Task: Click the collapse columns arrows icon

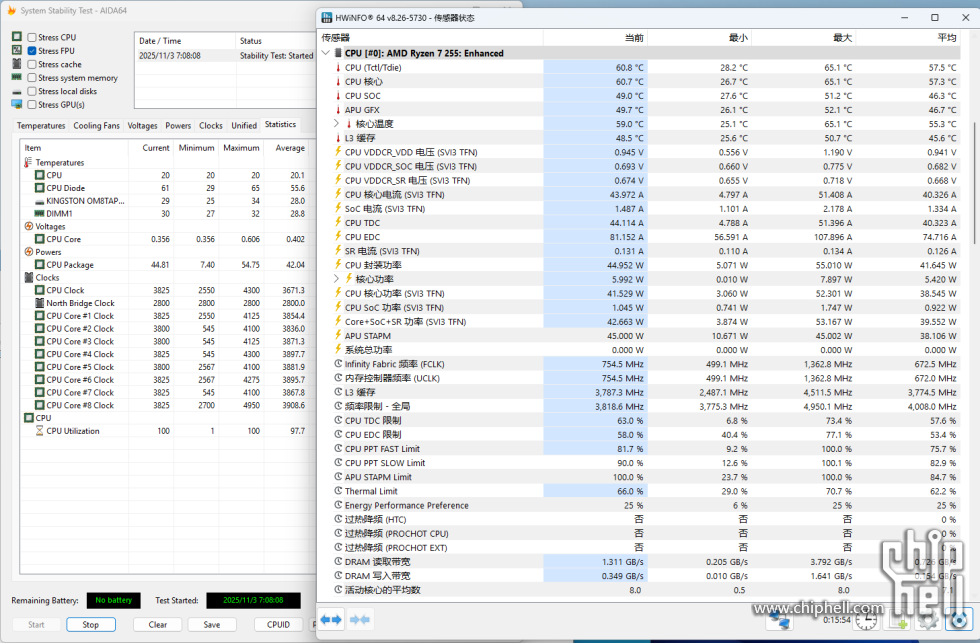Action: click(359, 620)
